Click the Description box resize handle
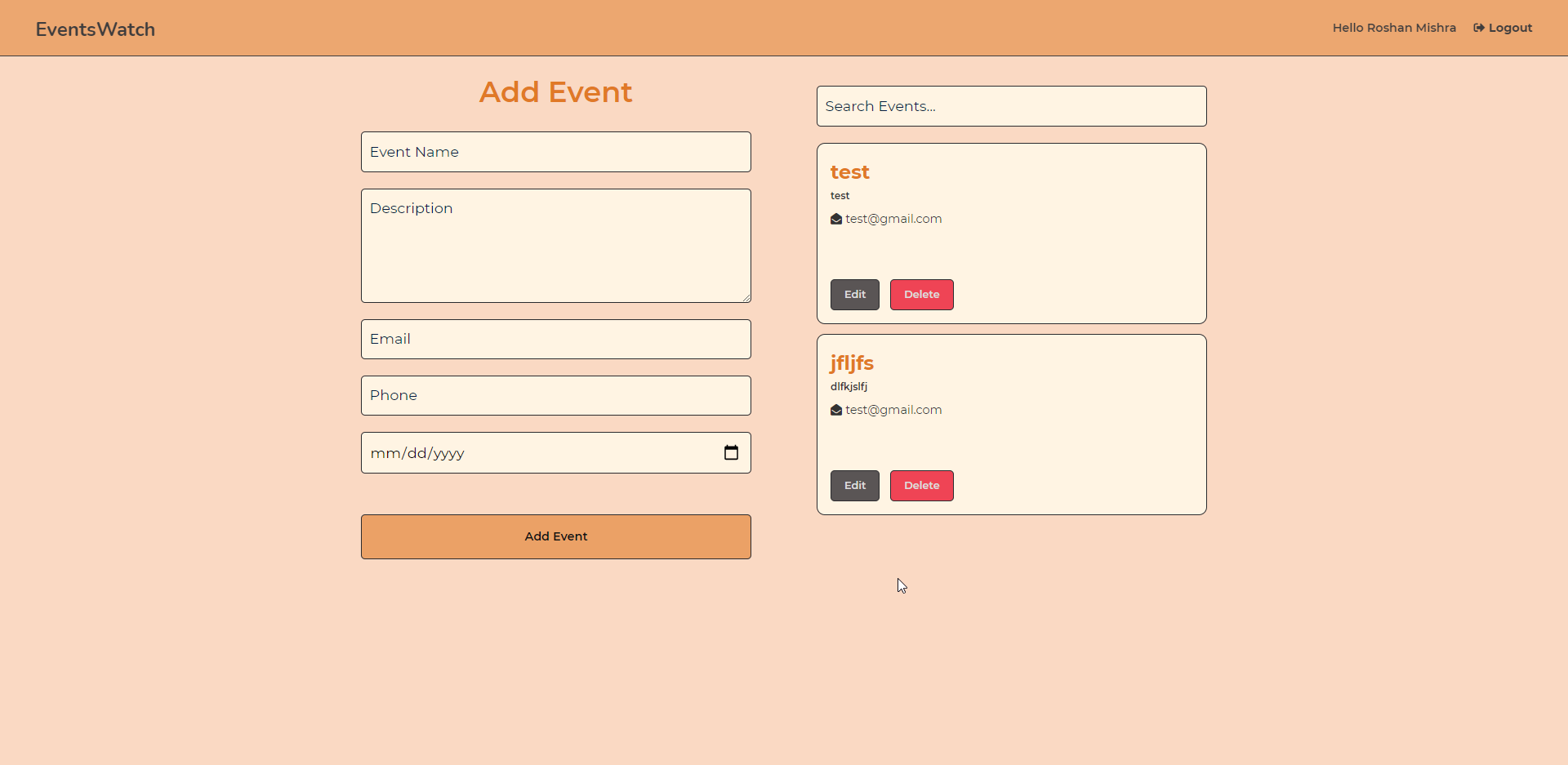Viewport: 1568px width, 765px height. click(x=746, y=298)
